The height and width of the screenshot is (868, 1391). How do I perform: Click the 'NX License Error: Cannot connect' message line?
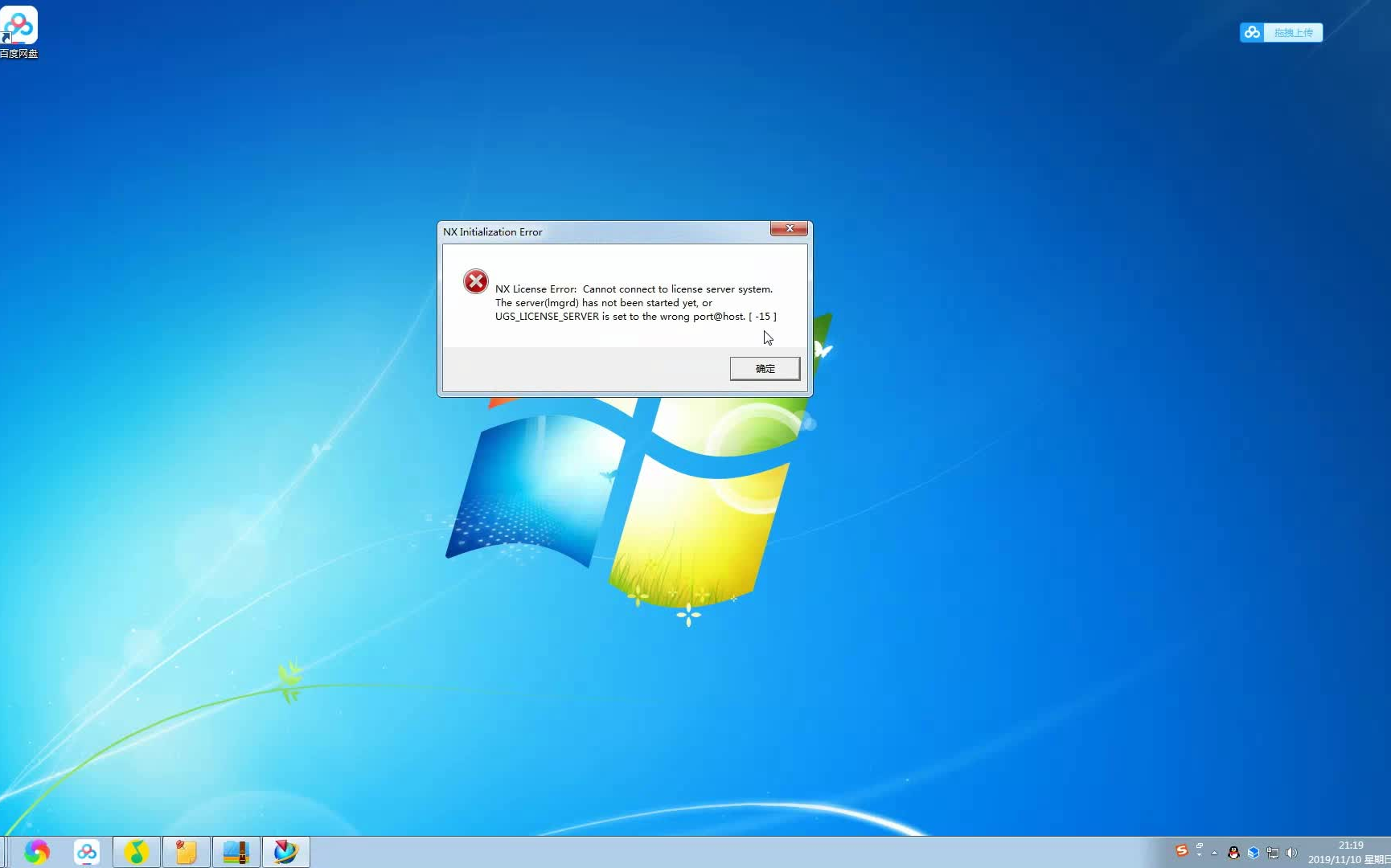[x=634, y=289]
